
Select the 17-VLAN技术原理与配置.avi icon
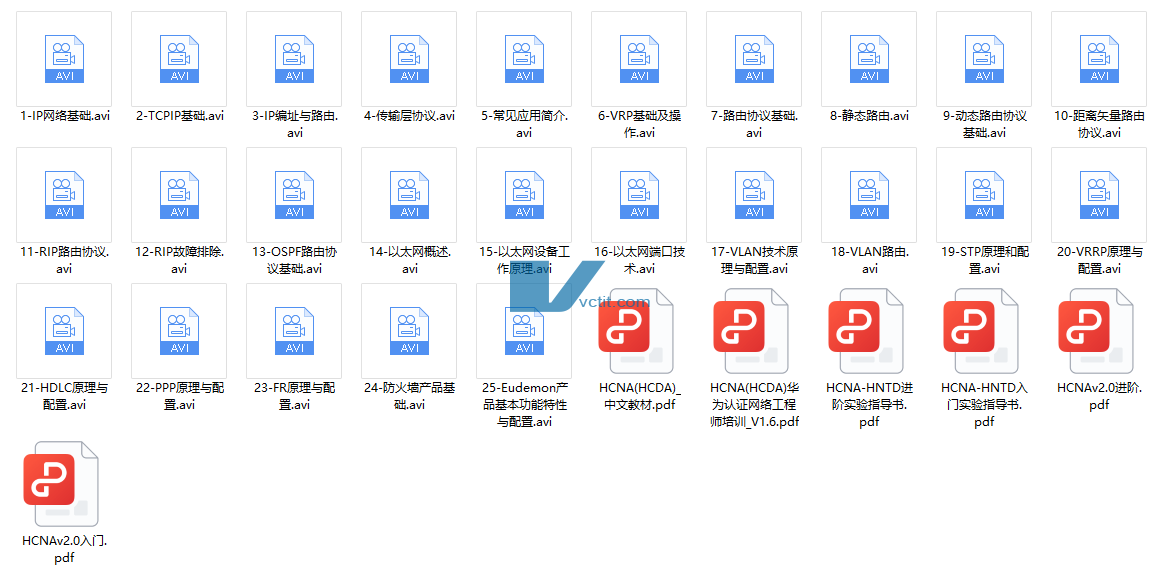coord(754,195)
